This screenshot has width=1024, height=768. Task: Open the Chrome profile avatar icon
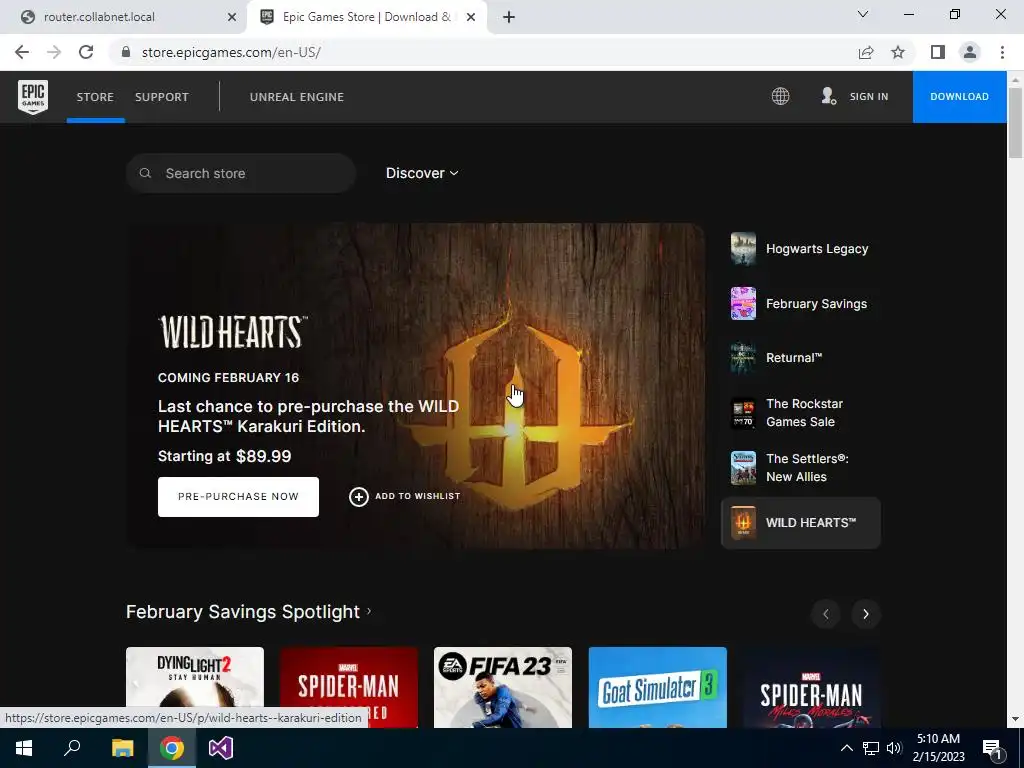970,52
